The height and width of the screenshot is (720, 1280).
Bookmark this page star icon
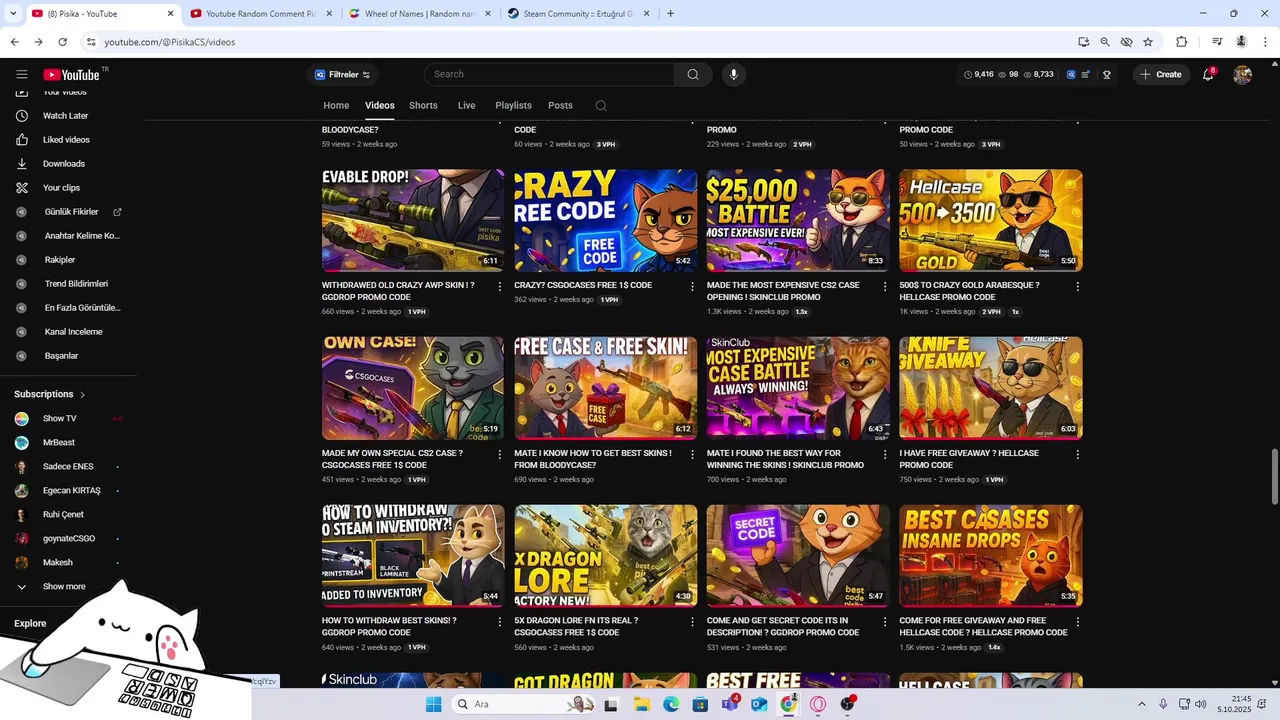[x=1148, y=42]
